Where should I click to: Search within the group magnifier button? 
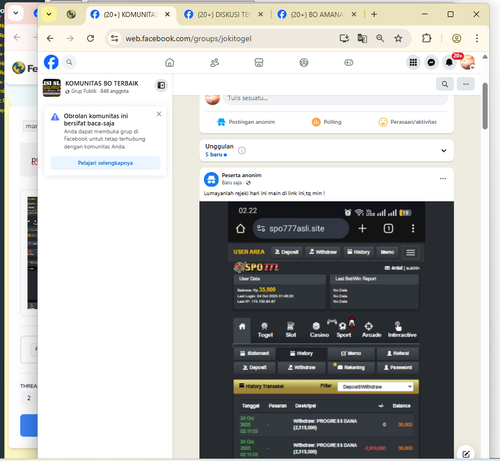click(x=445, y=84)
